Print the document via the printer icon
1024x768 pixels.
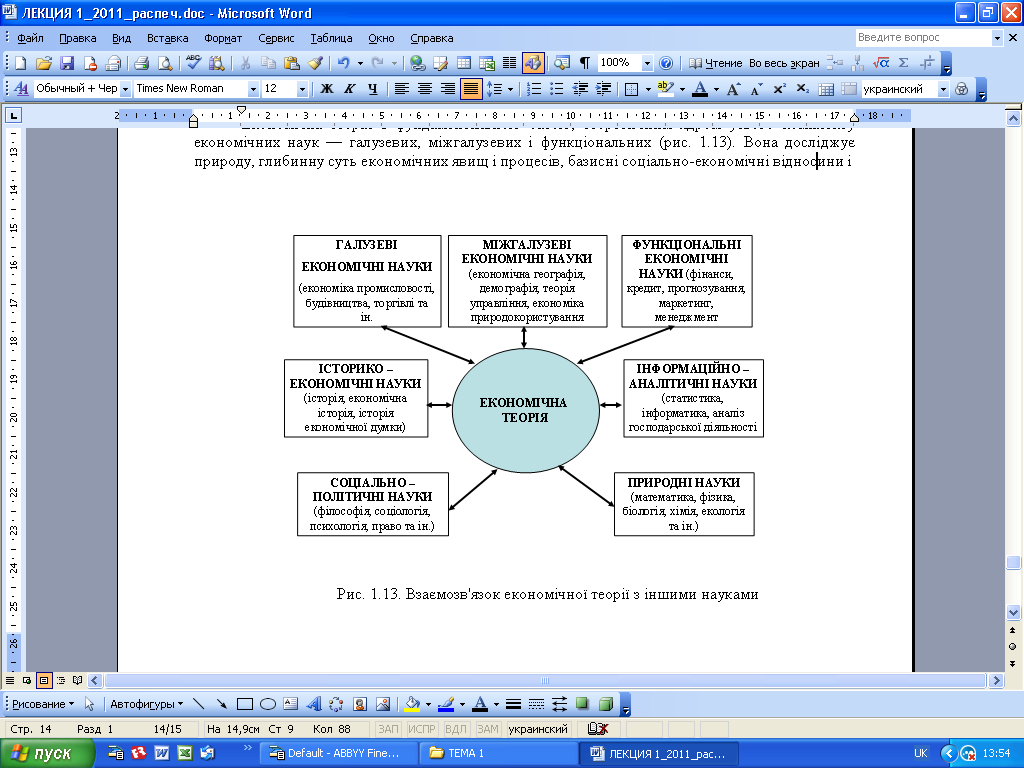[141, 63]
